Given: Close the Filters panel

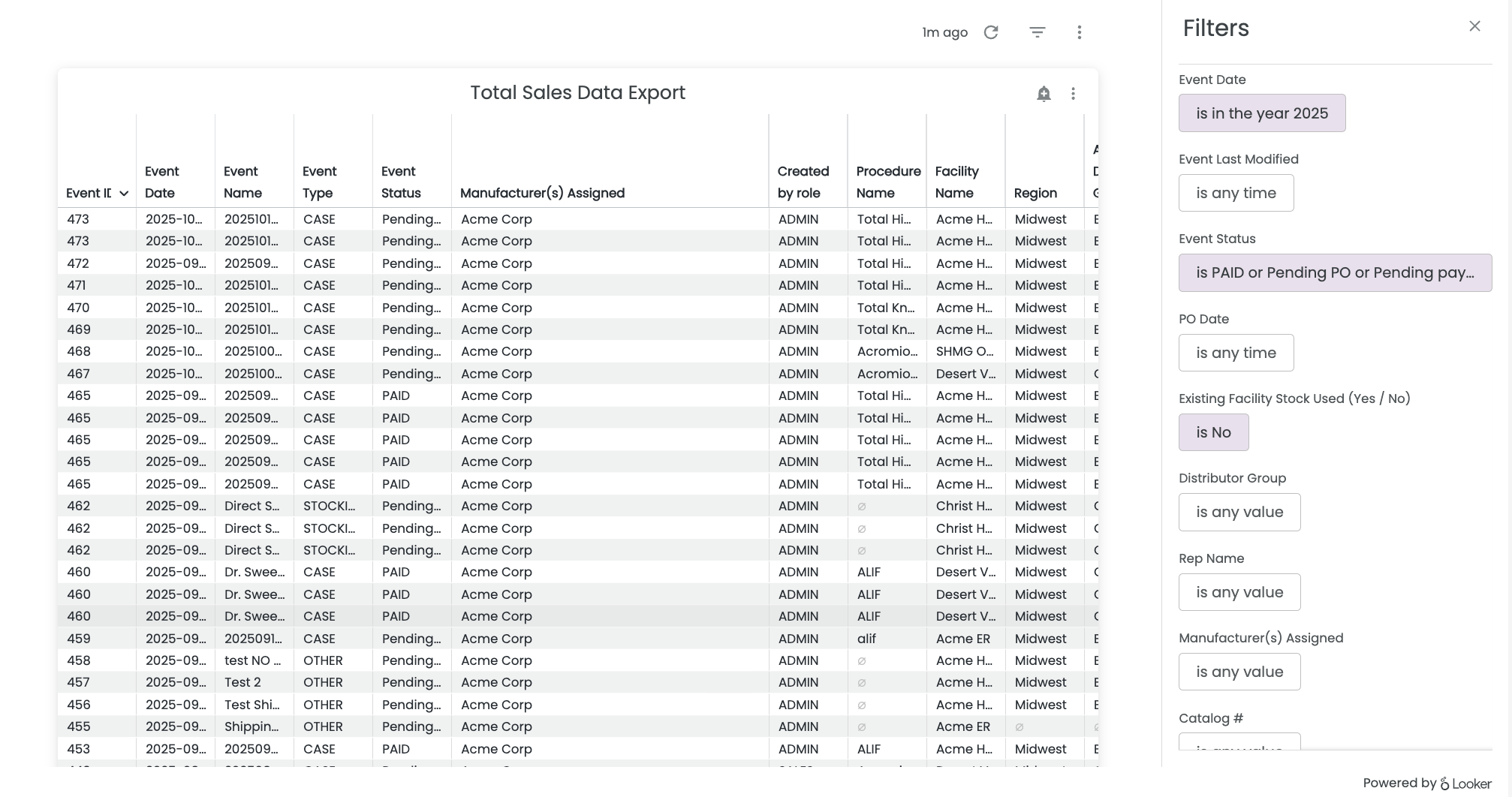Looking at the screenshot, I should pyautogui.click(x=1474, y=26).
